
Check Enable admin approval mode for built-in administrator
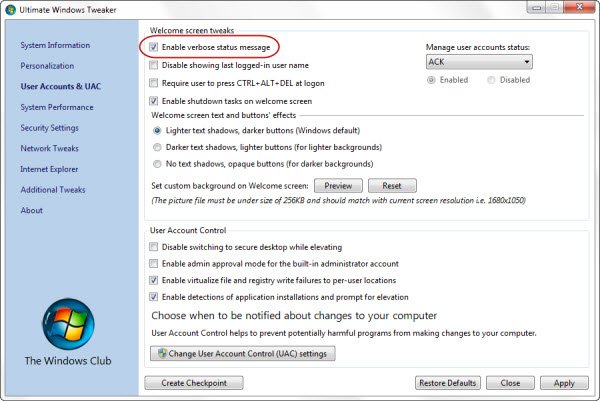153,264
